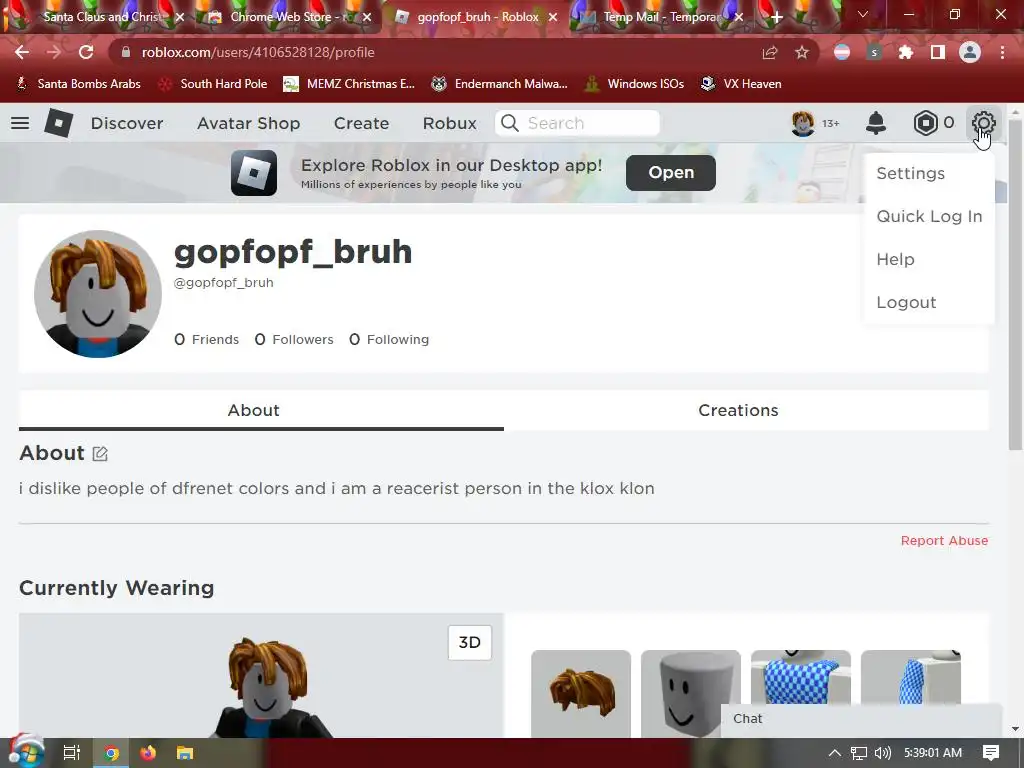Expand the tab search chevron in Chrome
Image resolution: width=1024 pixels, height=768 pixels.
pos(863,14)
